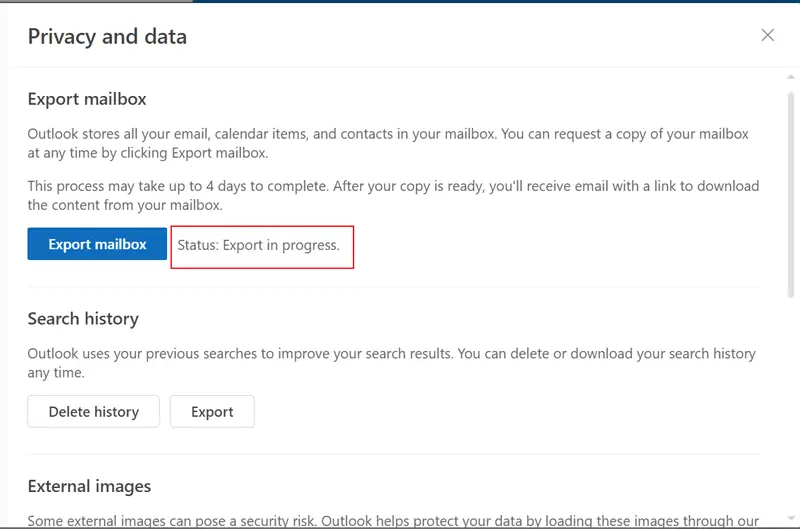800x529 pixels.
Task: Click the 'External images' section heading
Action: [x=89, y=487]
